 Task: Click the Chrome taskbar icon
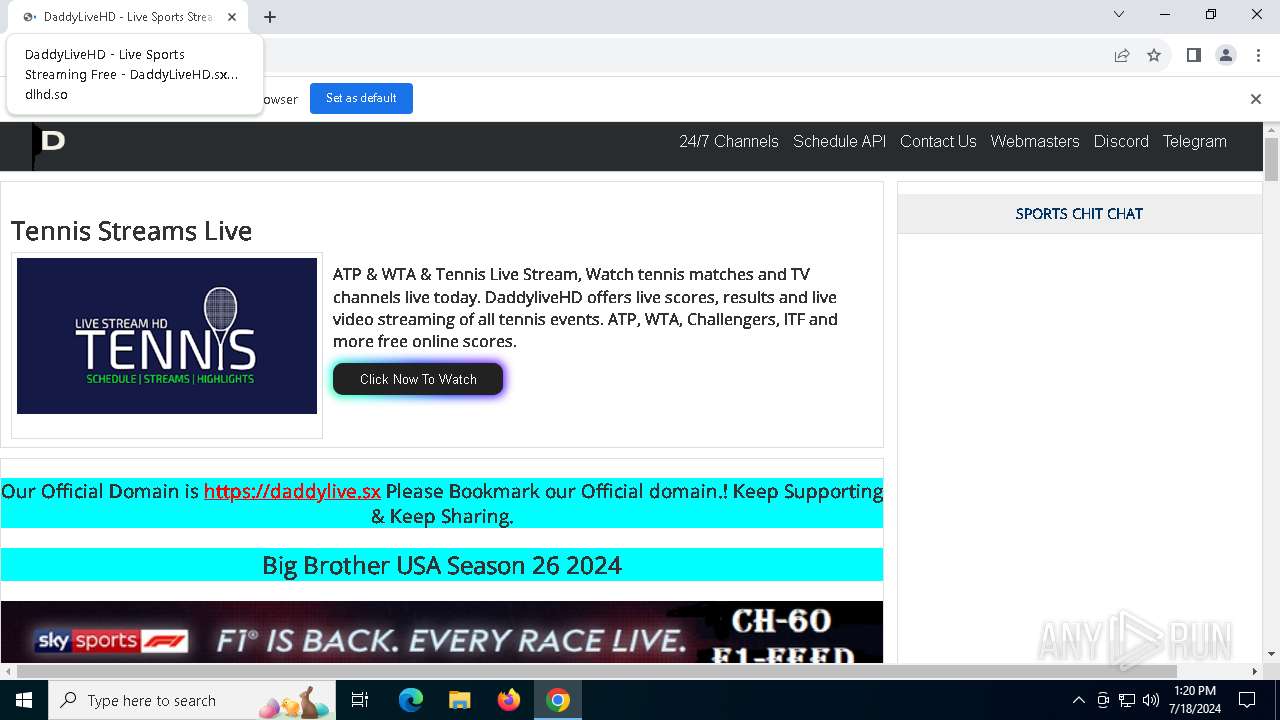(558, 700)
